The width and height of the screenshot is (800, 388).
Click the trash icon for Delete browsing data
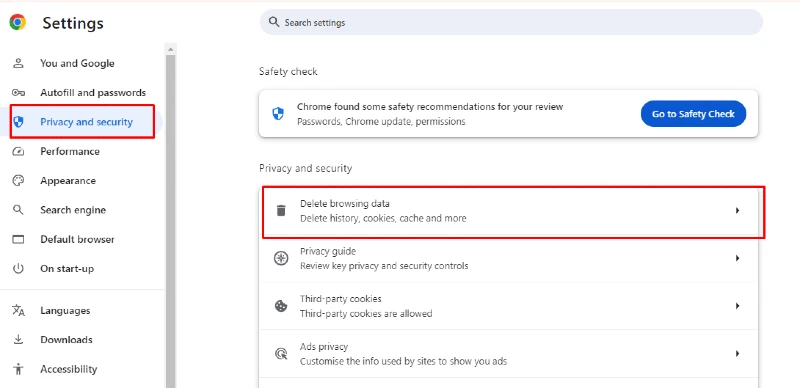(x=281, y=210)
